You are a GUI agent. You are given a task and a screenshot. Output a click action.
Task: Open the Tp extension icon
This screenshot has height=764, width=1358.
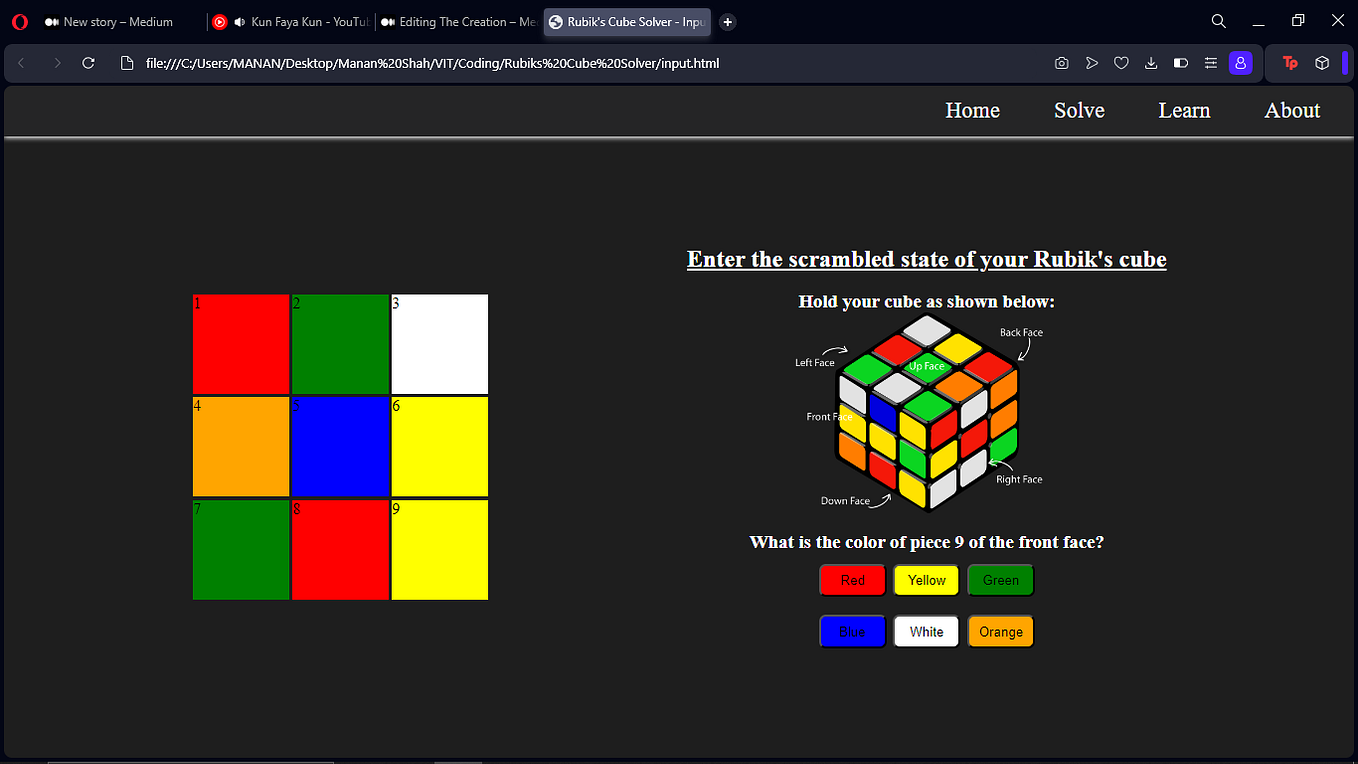pyautogui.click(x=1290, y=63)
